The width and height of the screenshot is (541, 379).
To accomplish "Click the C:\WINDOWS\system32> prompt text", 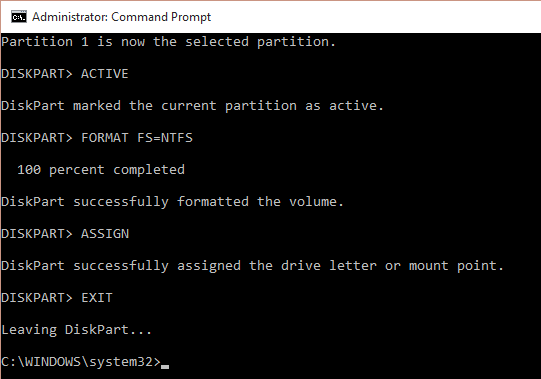I will [x=81, y=362].
